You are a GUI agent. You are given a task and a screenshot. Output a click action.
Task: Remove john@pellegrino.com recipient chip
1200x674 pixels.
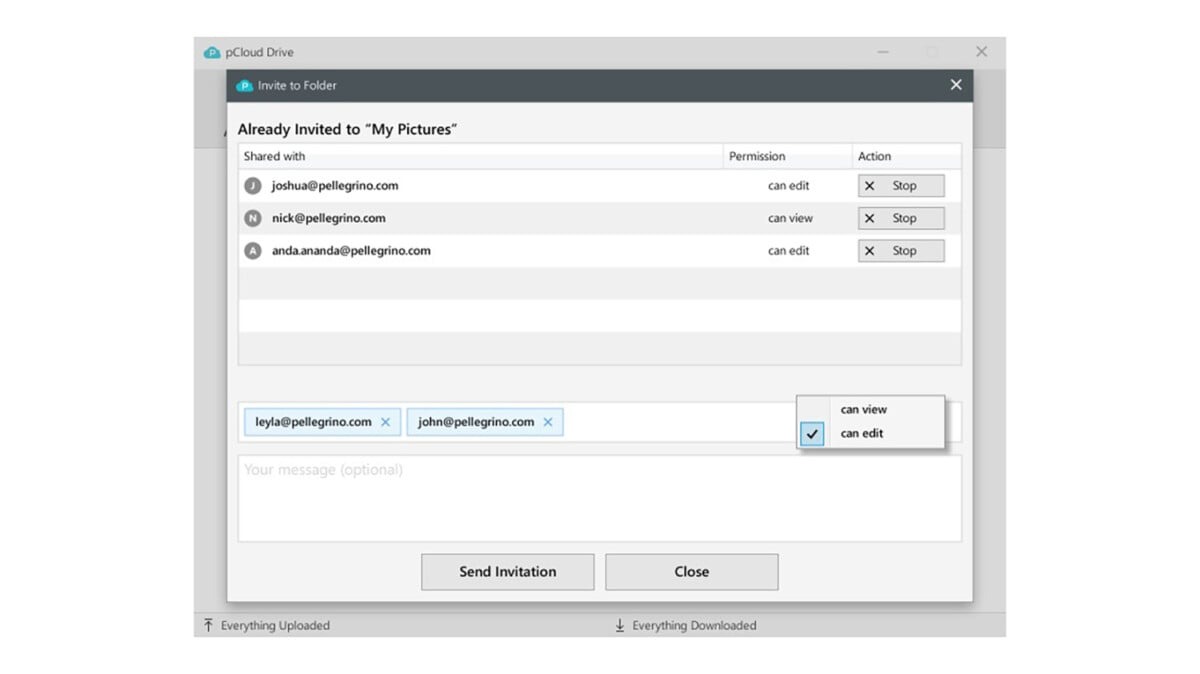point(547,422)
